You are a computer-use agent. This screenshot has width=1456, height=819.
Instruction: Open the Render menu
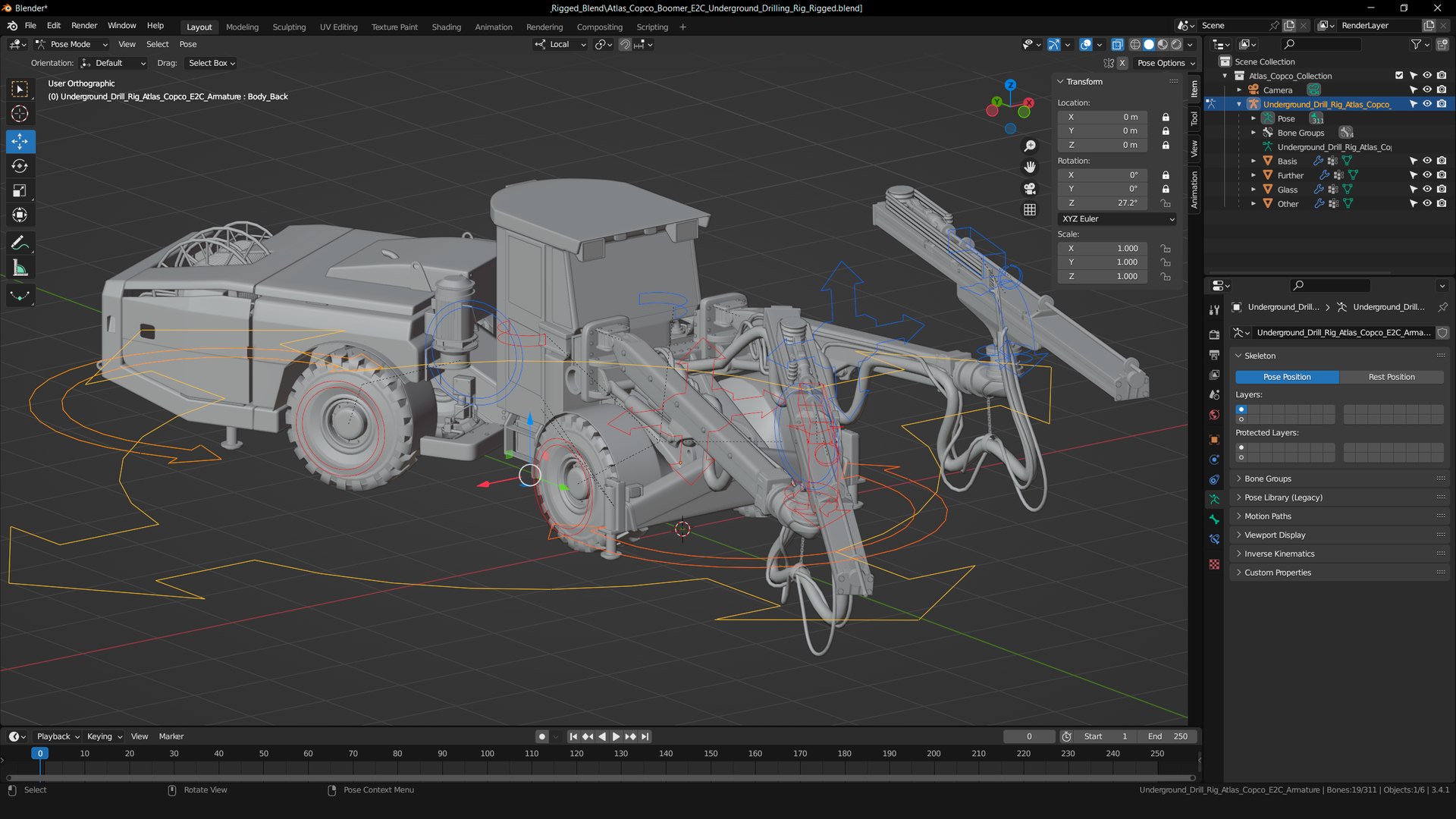click(x=84, y=26)
